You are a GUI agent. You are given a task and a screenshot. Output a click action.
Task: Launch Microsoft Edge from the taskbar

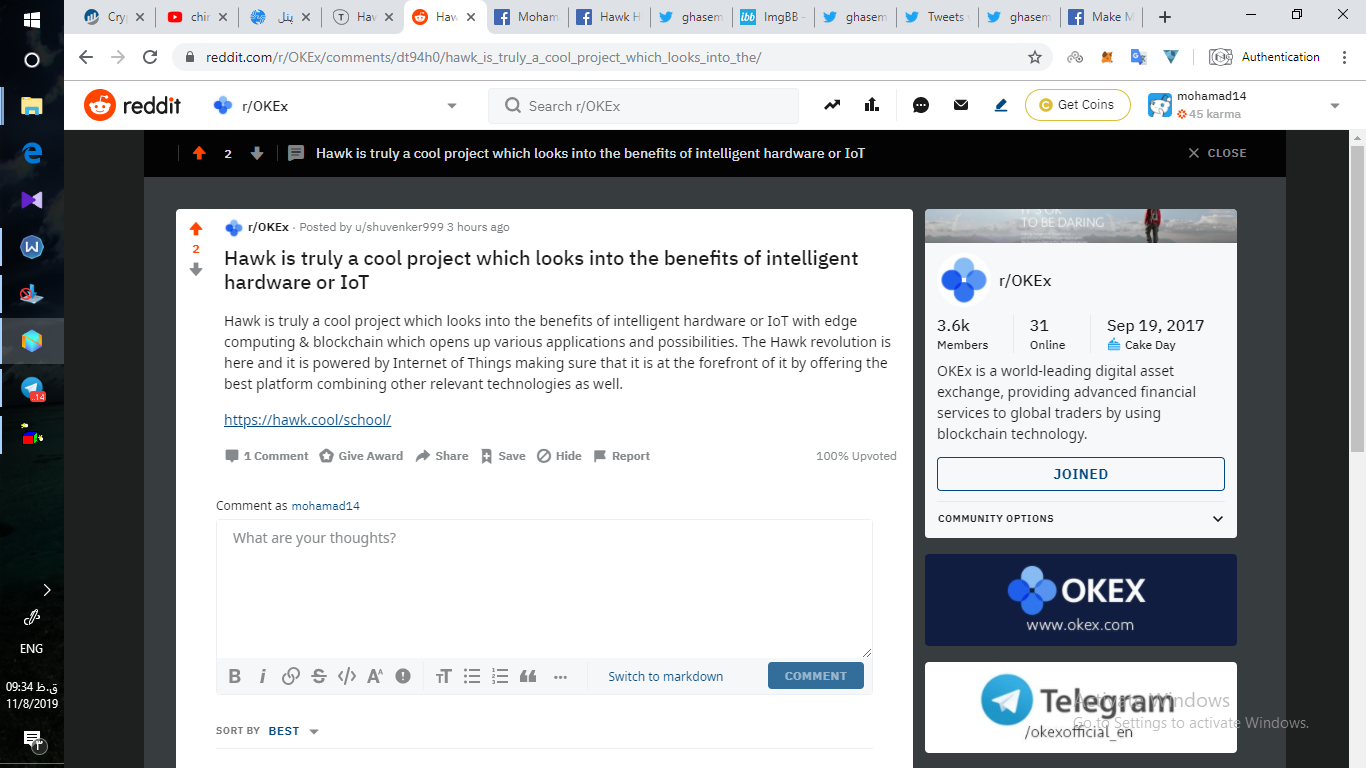click(32, 152)
